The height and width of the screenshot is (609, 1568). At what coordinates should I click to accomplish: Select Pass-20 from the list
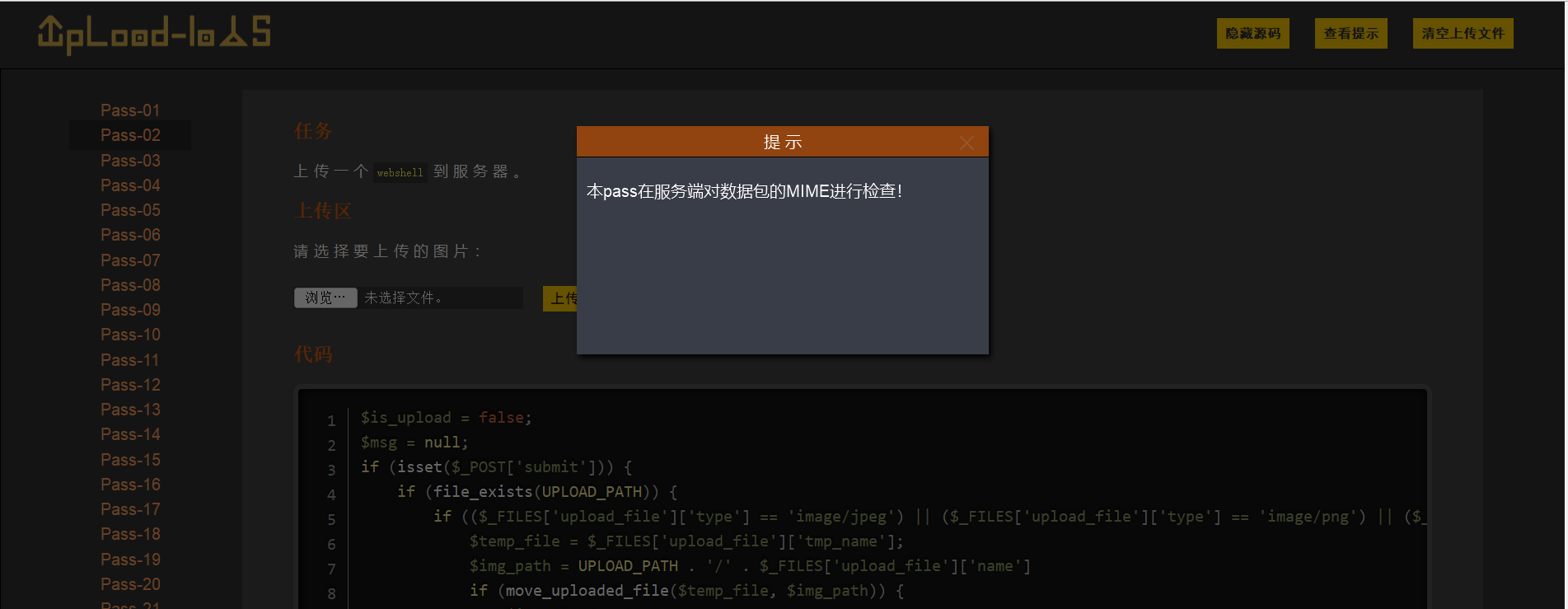coord(130,584)
